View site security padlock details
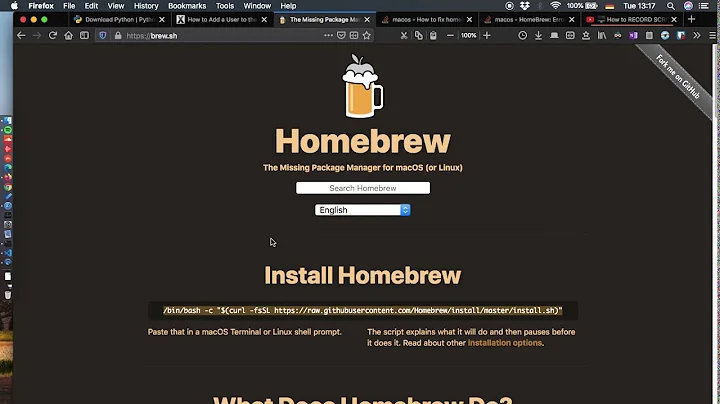720x404 pixels. tap(118, 35)
